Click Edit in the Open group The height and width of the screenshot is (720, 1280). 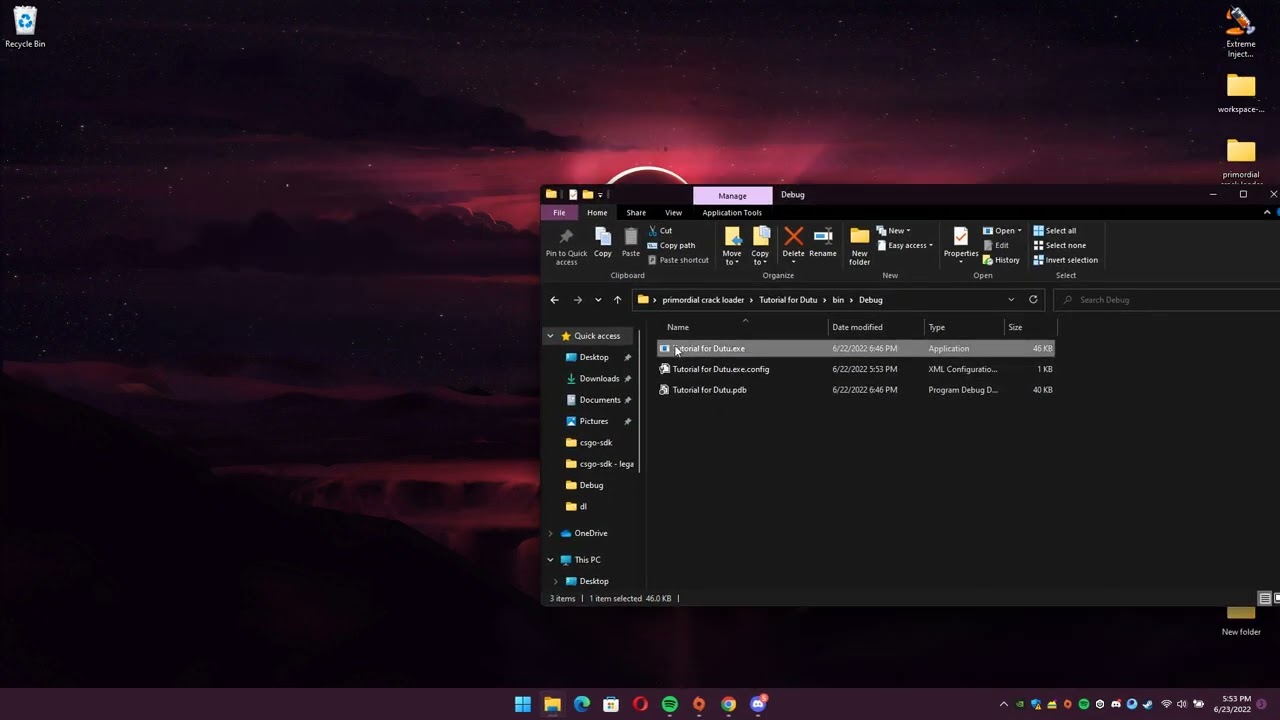(996, 245)
